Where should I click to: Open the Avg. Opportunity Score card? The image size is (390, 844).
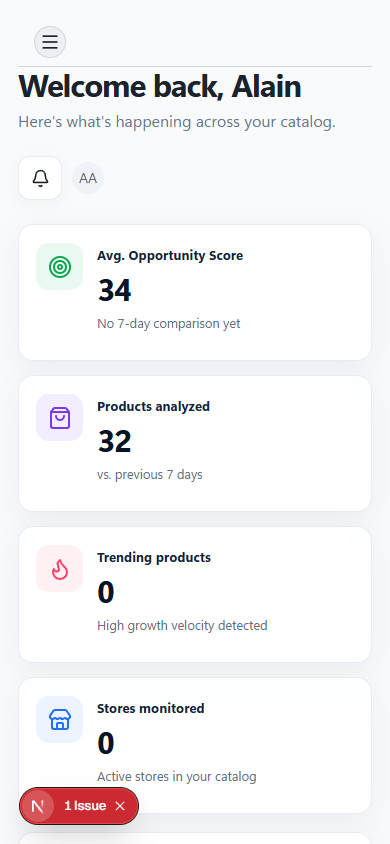[195, 292]
